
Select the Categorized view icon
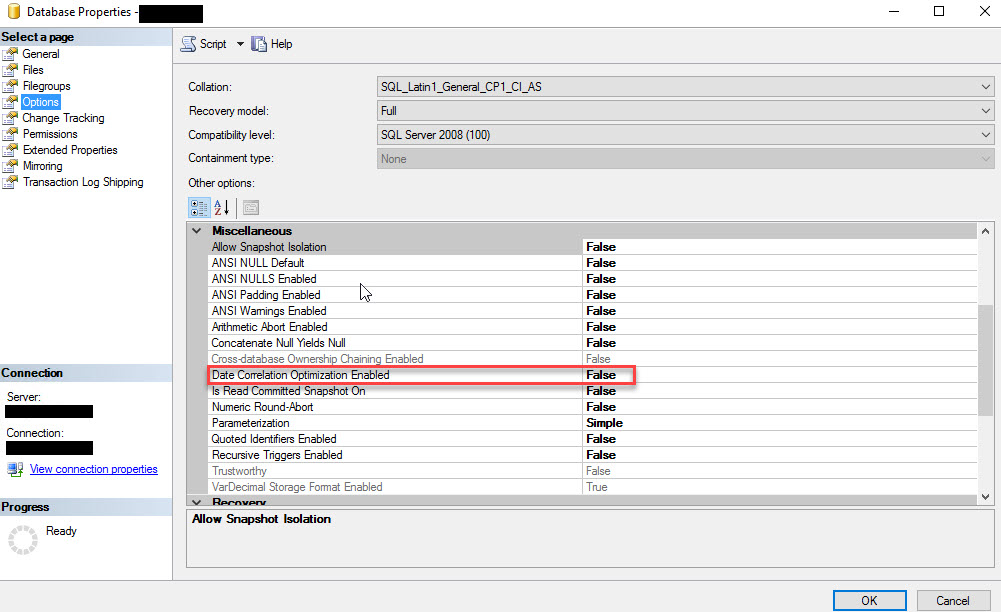click(x=199, y=208)
